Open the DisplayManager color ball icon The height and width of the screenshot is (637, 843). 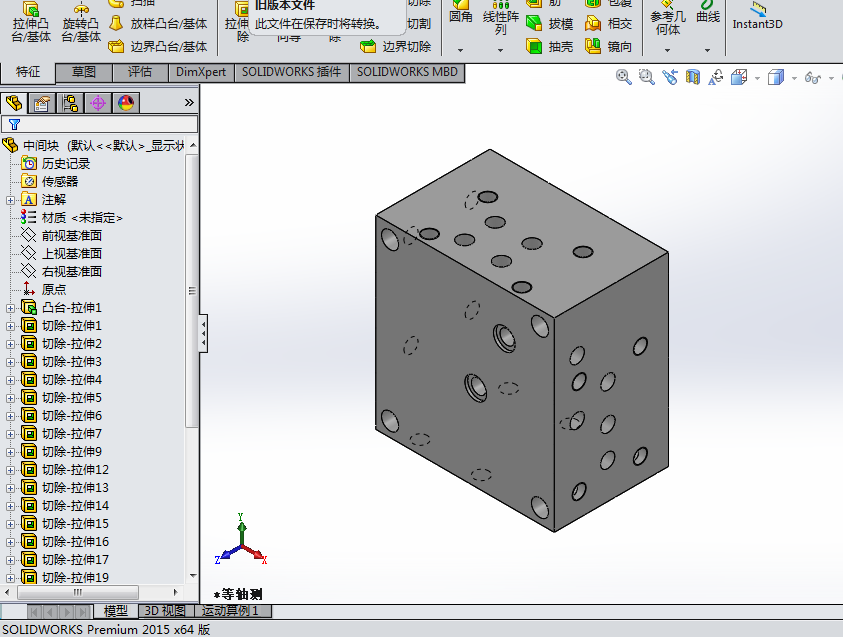click(x=126, y=102)
